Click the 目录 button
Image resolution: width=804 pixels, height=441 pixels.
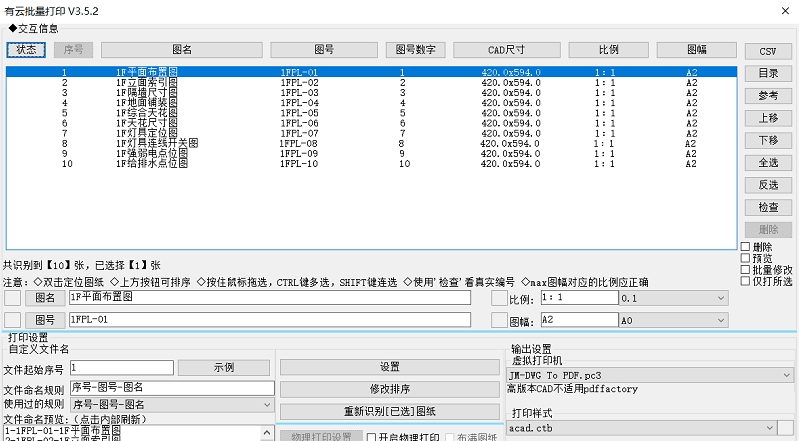pyautogui.click(x=768, y=73)
